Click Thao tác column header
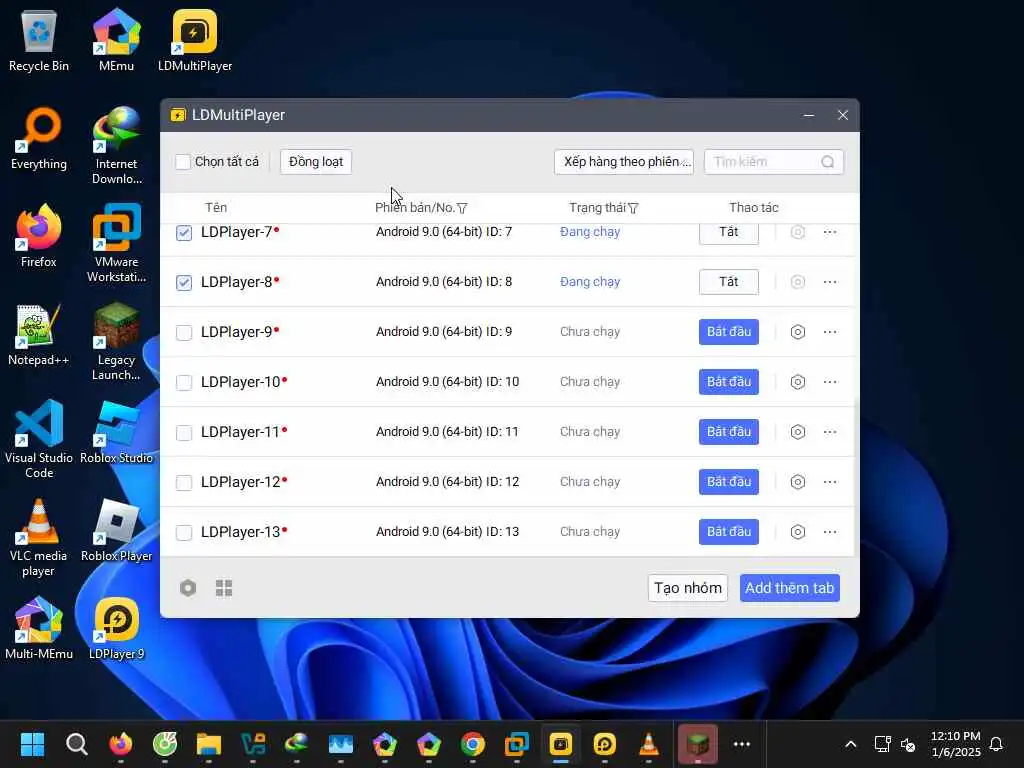Image resolution: width=1024 pixels, height=768 pixels. pyautogui.click(x=754, y=208)
